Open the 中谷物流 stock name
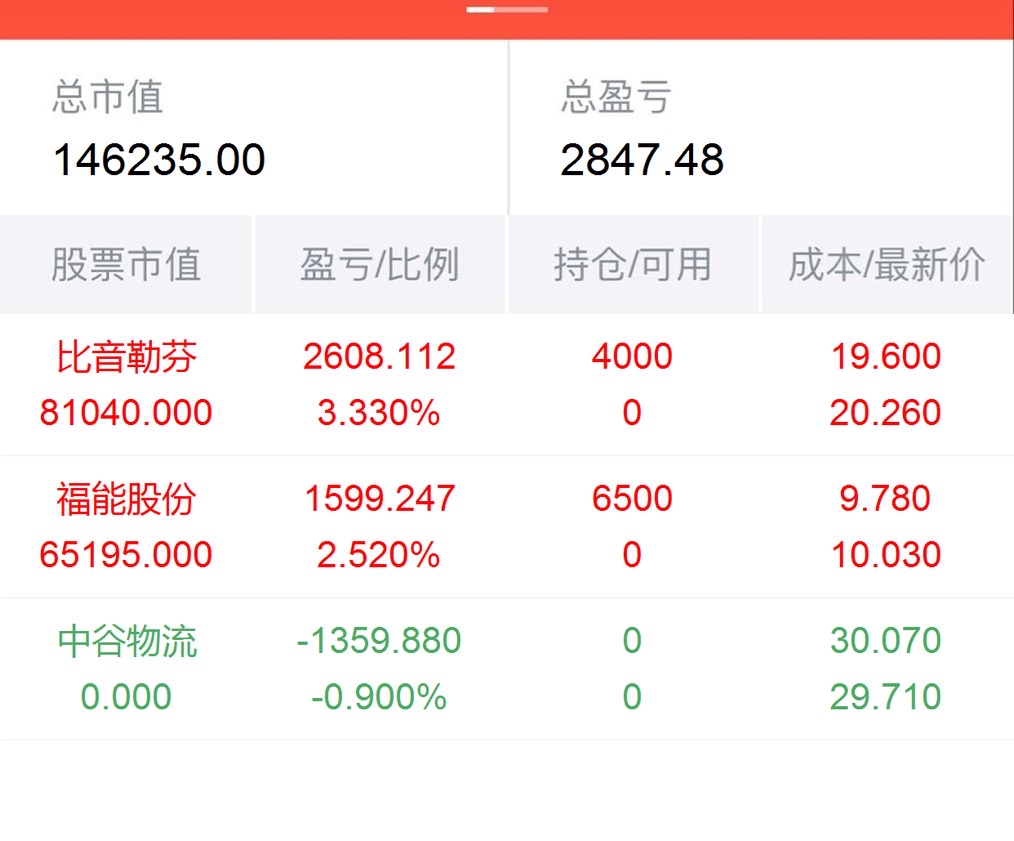 (x=126, y=641)
